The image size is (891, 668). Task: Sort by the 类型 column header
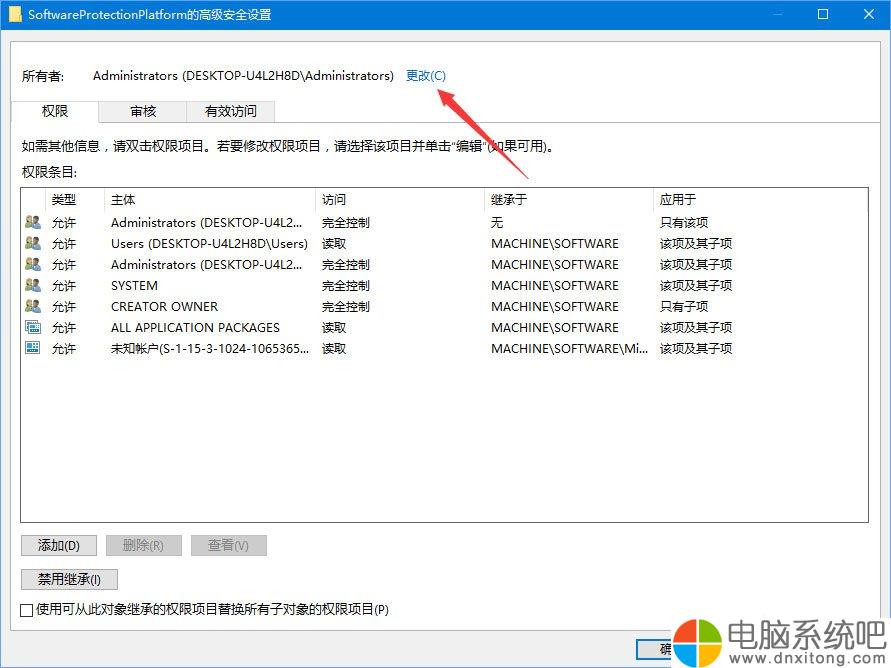64,199
